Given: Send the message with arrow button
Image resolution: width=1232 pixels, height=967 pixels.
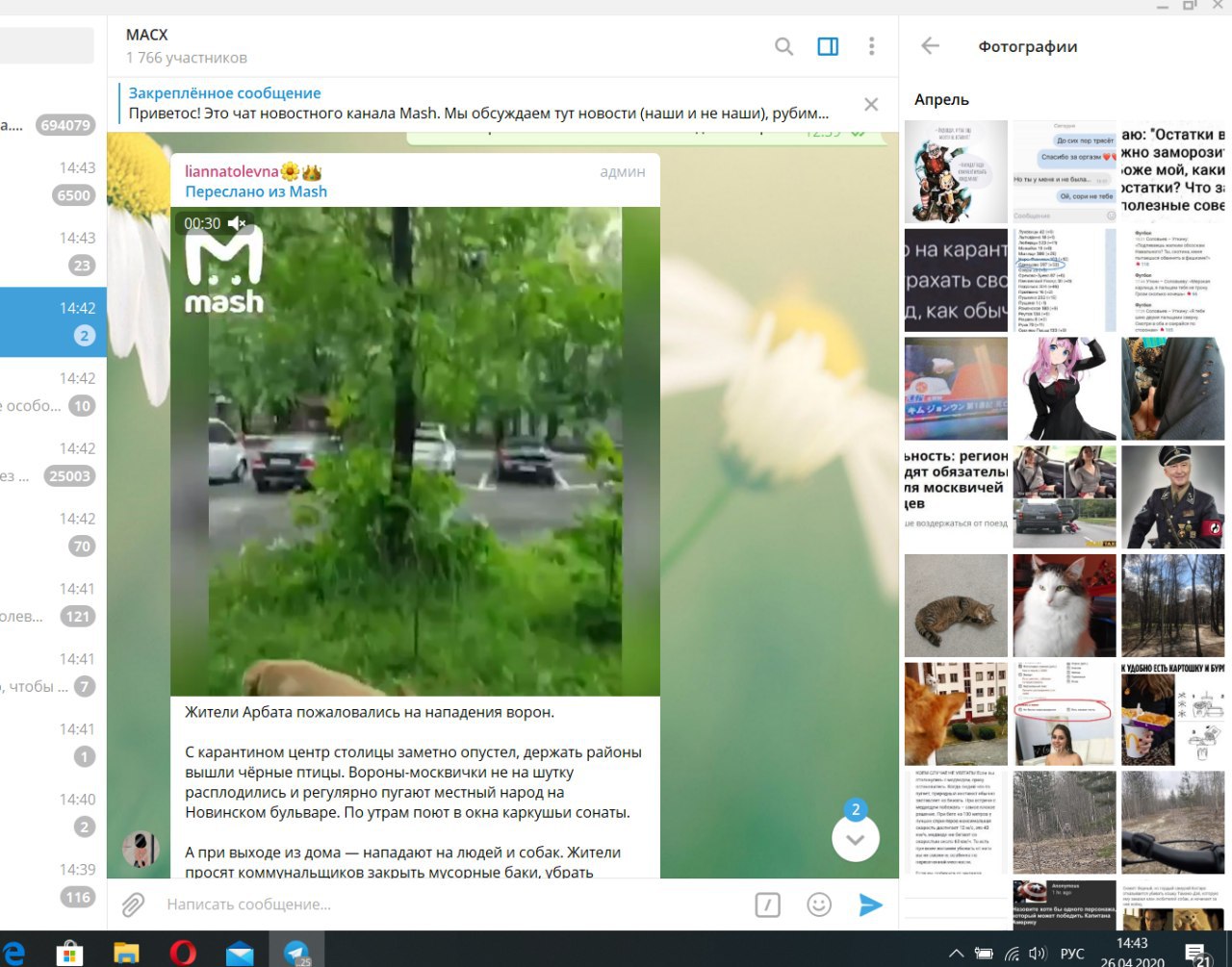Looking at the screenshot, I should coord(870,904).
